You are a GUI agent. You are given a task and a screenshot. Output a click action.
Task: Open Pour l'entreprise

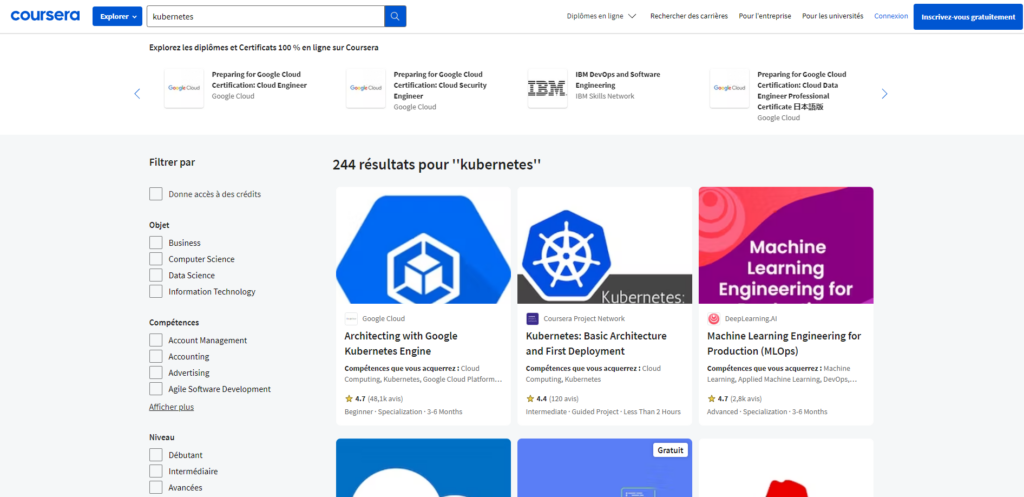click(765, 16)
